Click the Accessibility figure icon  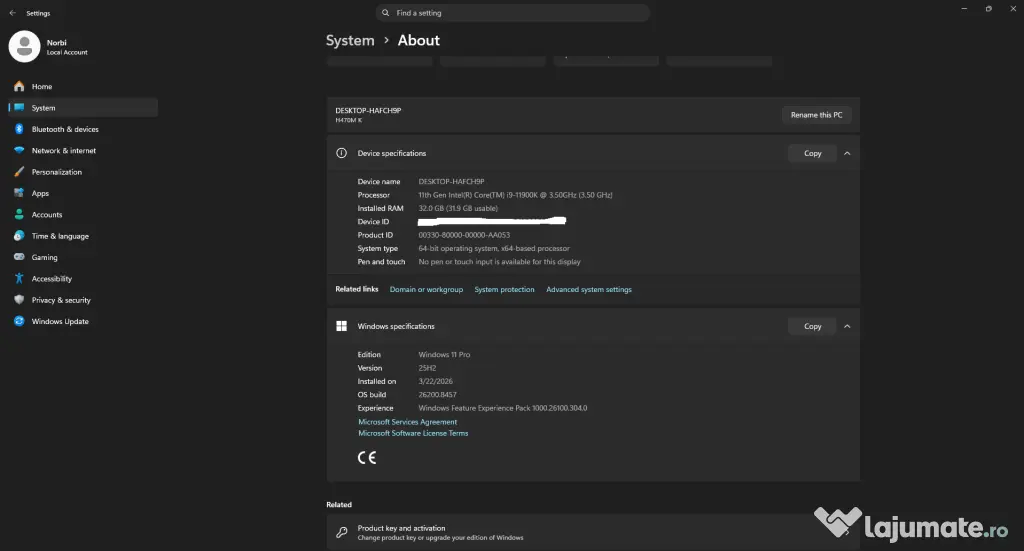pyautogui.click(x=19, y=279)
